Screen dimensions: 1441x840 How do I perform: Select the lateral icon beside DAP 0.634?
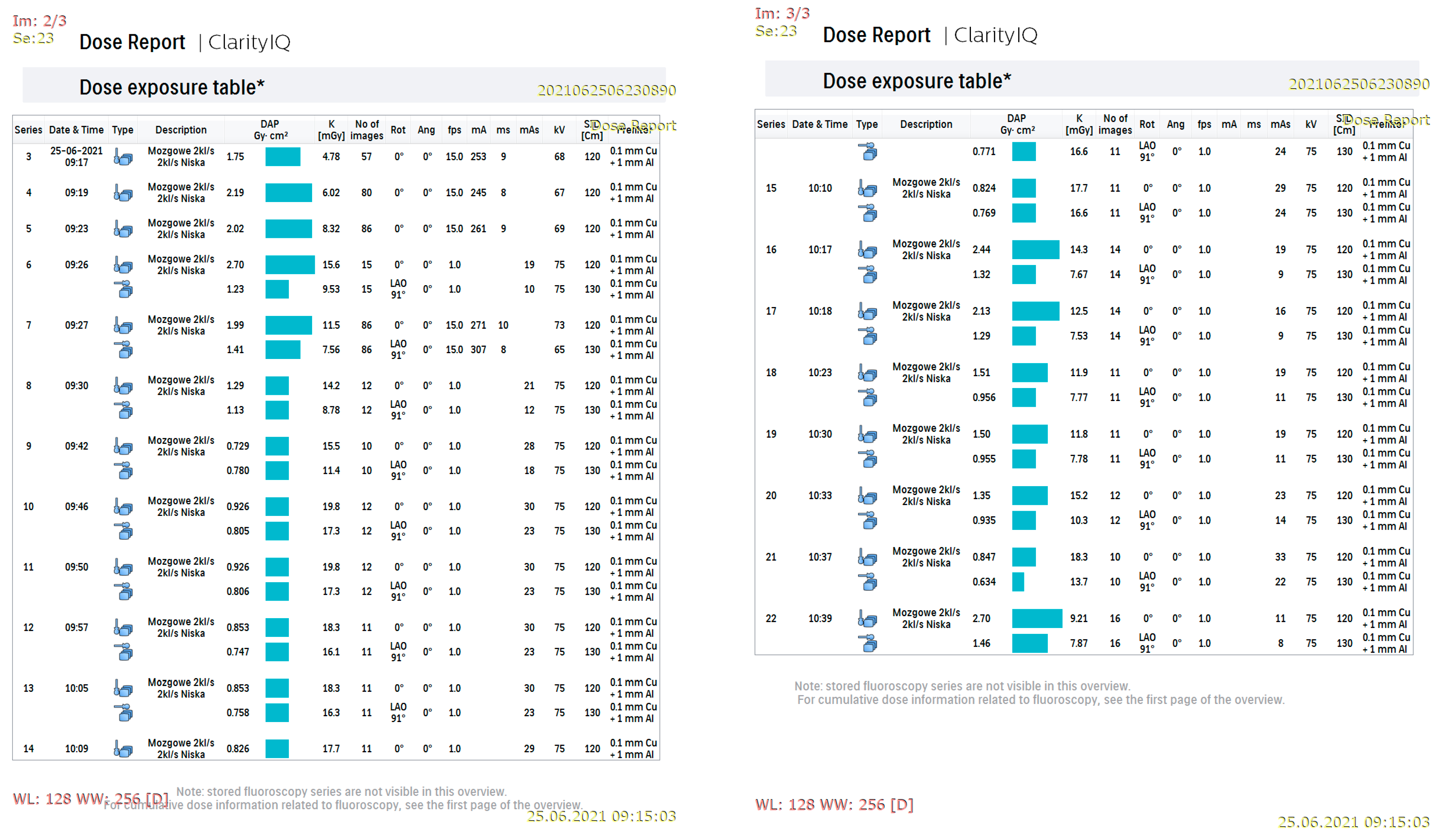coord(867,582)
